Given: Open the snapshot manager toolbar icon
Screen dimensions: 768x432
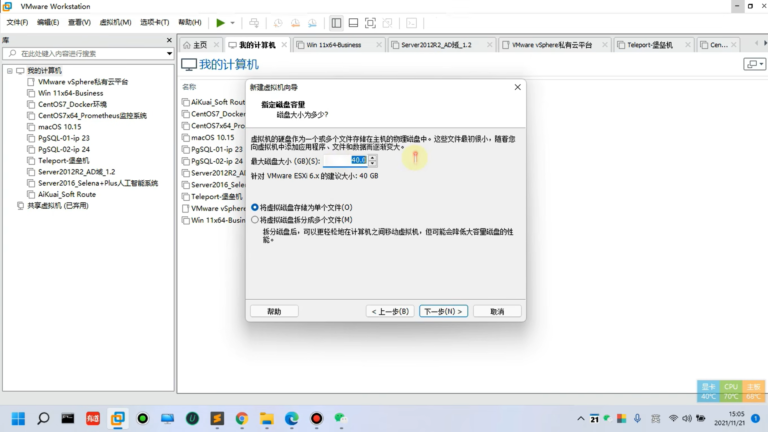Looking at the screenshot, I should coord(312,23).
